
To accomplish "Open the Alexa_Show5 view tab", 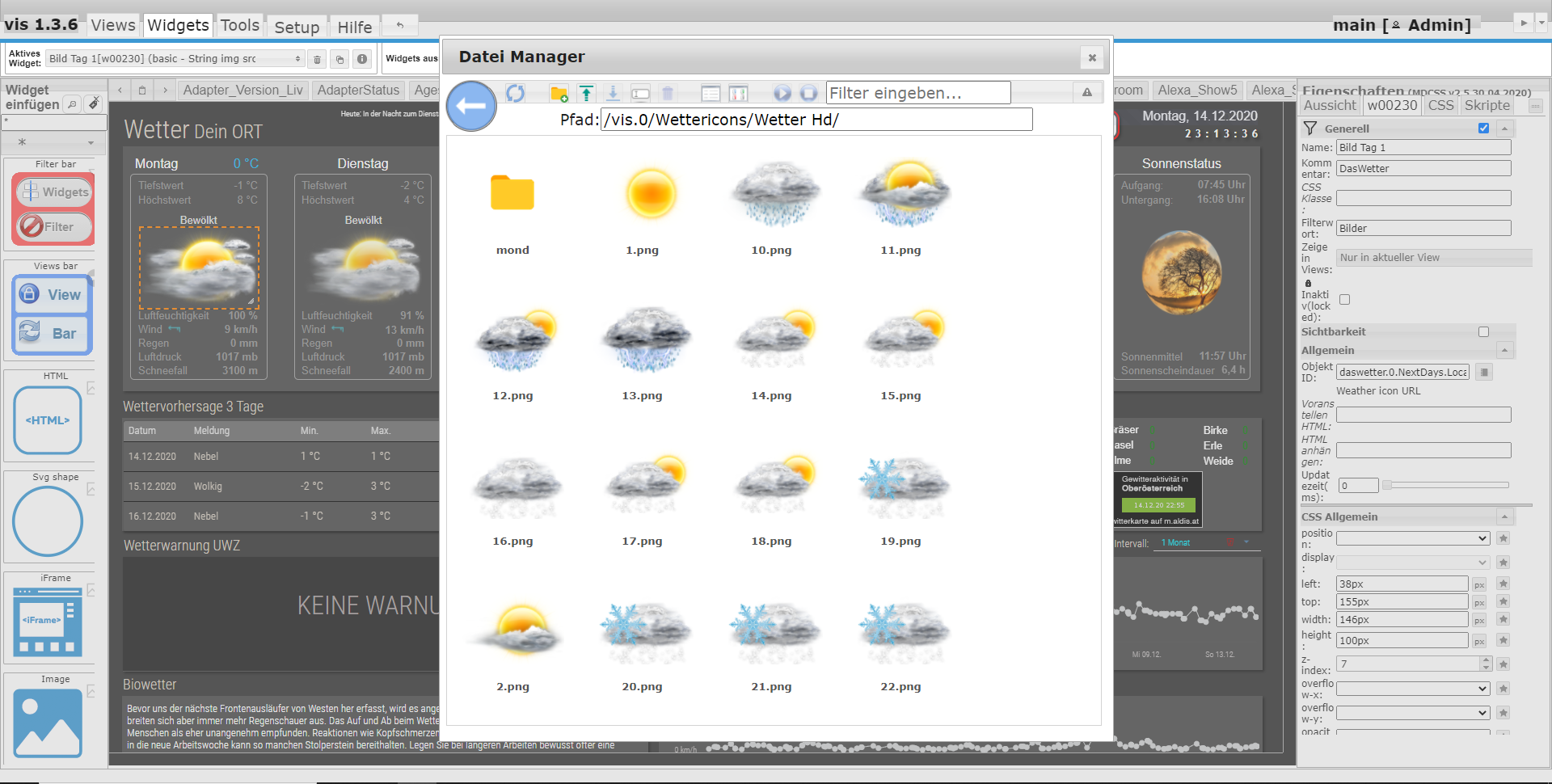I will [x=1197, y=91].
